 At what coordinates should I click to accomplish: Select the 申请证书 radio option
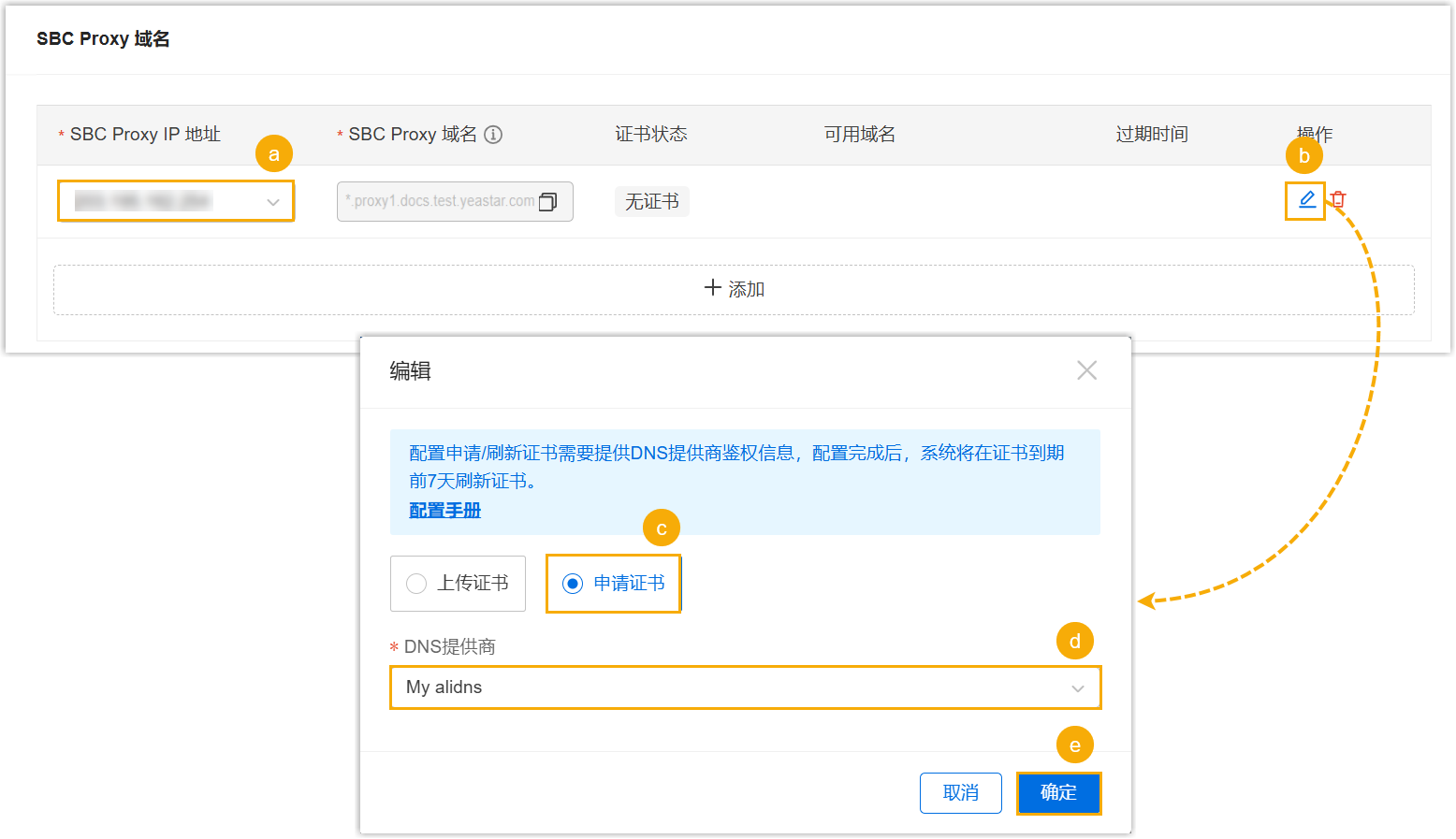573,584
